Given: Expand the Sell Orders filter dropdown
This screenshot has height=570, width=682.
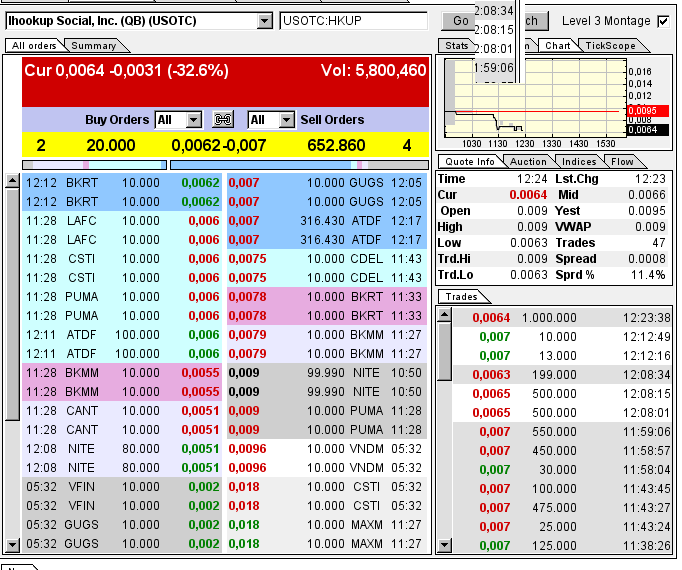Looking at the screenshot, I should tap(287, 120).
